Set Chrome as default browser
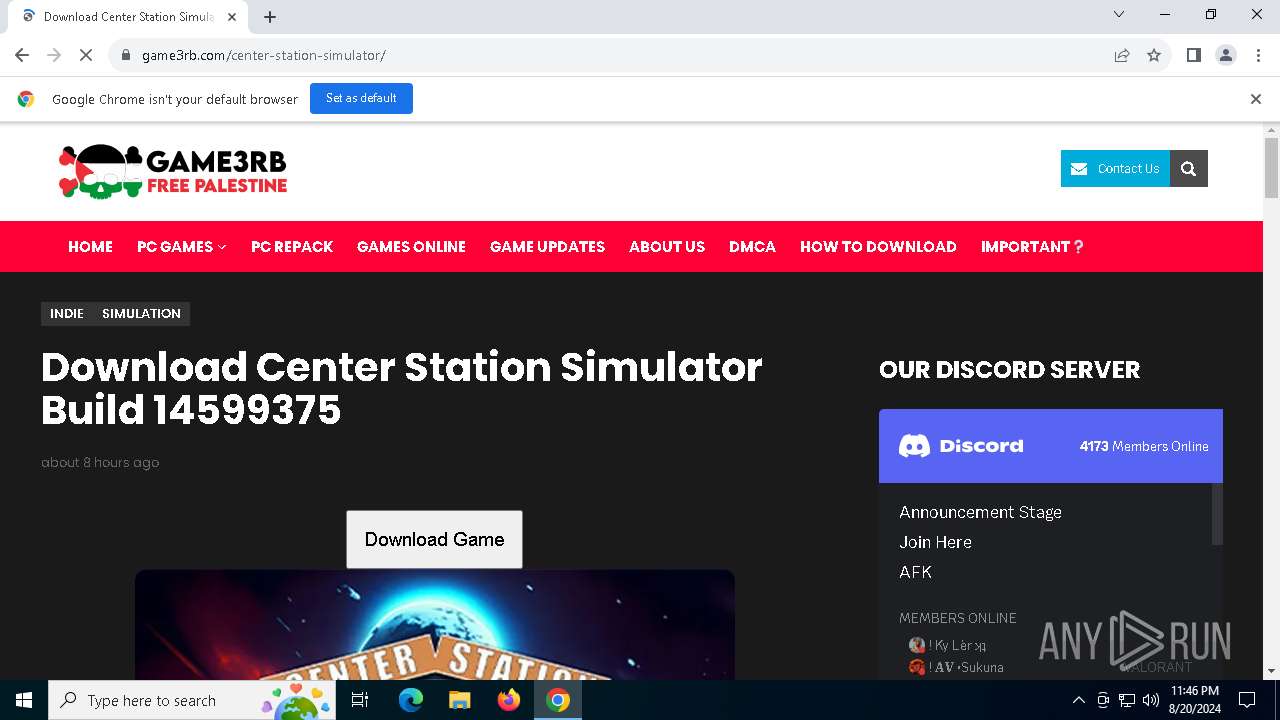Image resolution: width=1280 pixels, height=720 pixels. click(361, 98)
